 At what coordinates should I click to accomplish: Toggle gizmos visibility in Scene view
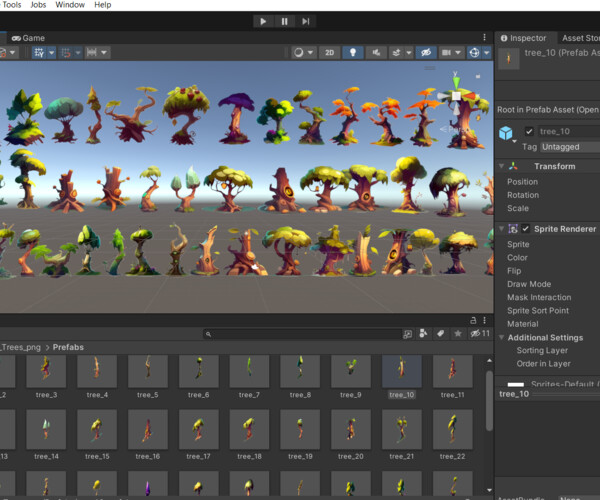[x=474, y=52]
